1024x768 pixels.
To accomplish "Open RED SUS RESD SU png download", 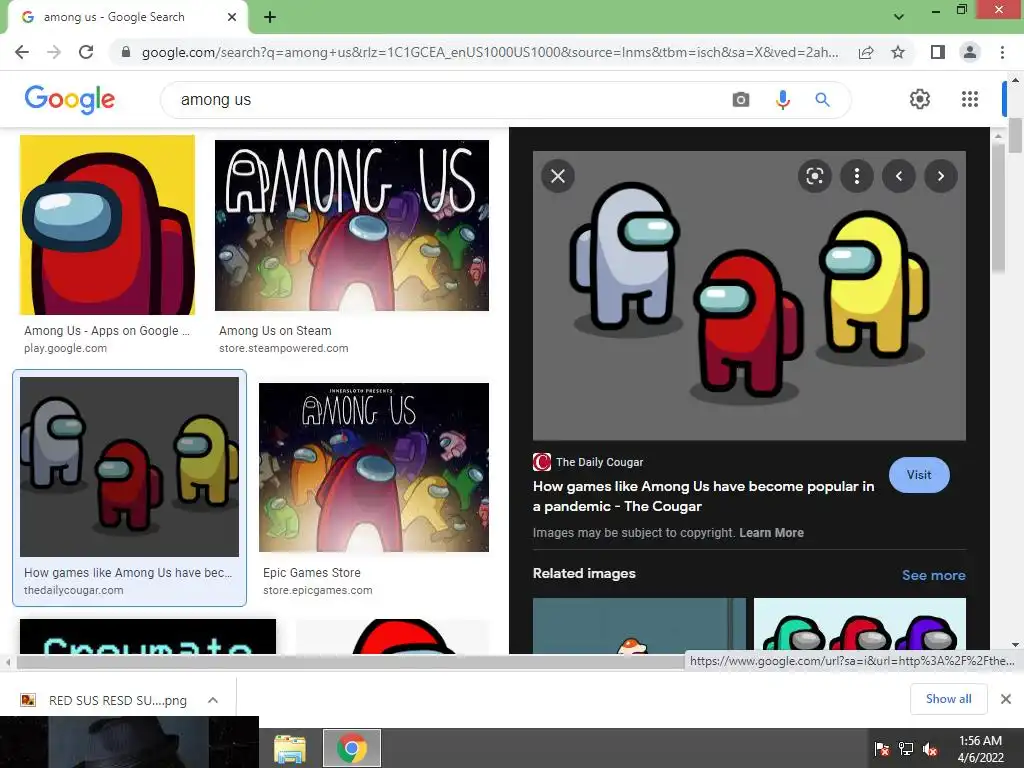I will point(118,700).
